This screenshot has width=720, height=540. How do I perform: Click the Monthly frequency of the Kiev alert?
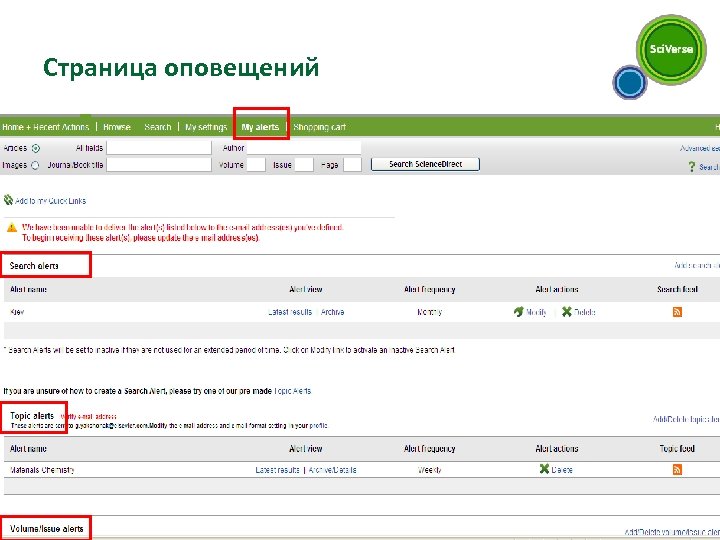click(429, 312)
